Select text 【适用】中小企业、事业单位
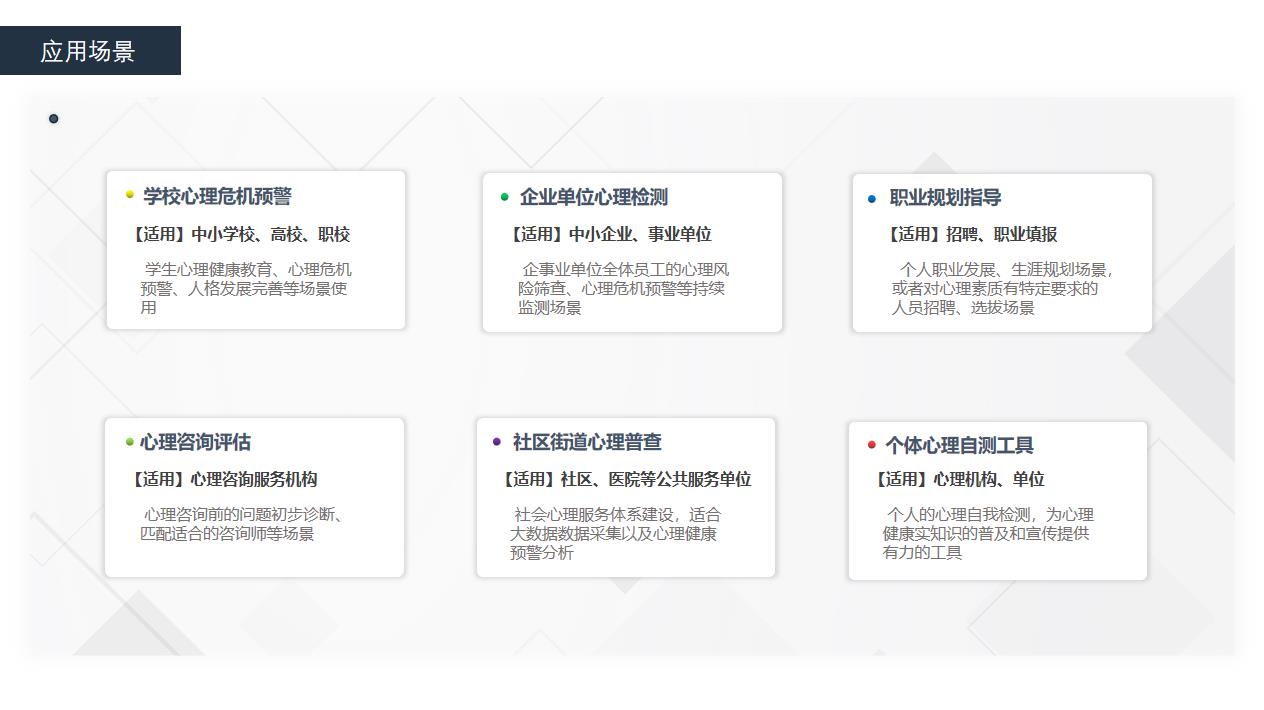Viewport: 1264px width, 710px height. (x=609, y=234)
